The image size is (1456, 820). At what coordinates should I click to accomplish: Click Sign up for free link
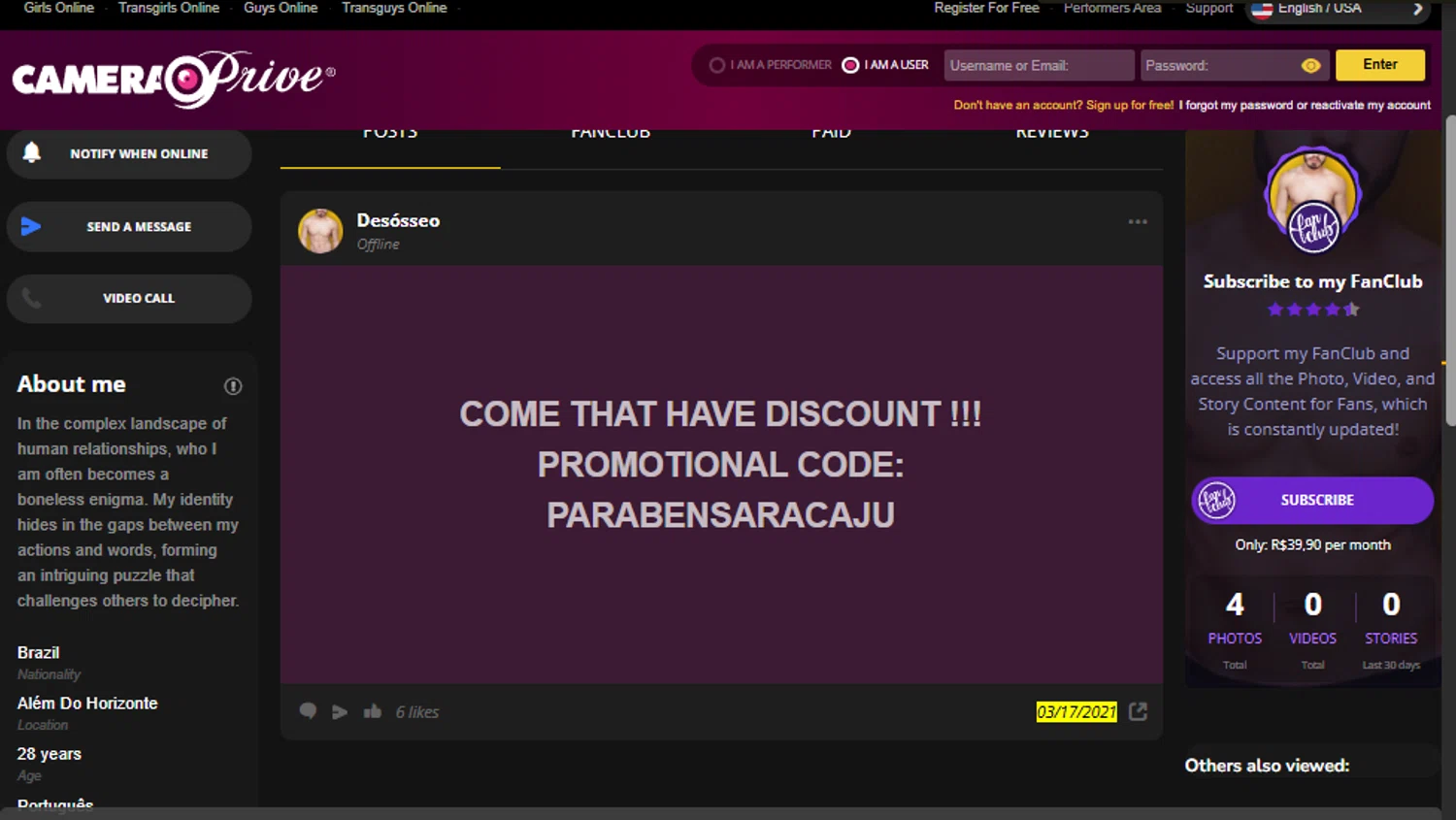[1130, 105]
